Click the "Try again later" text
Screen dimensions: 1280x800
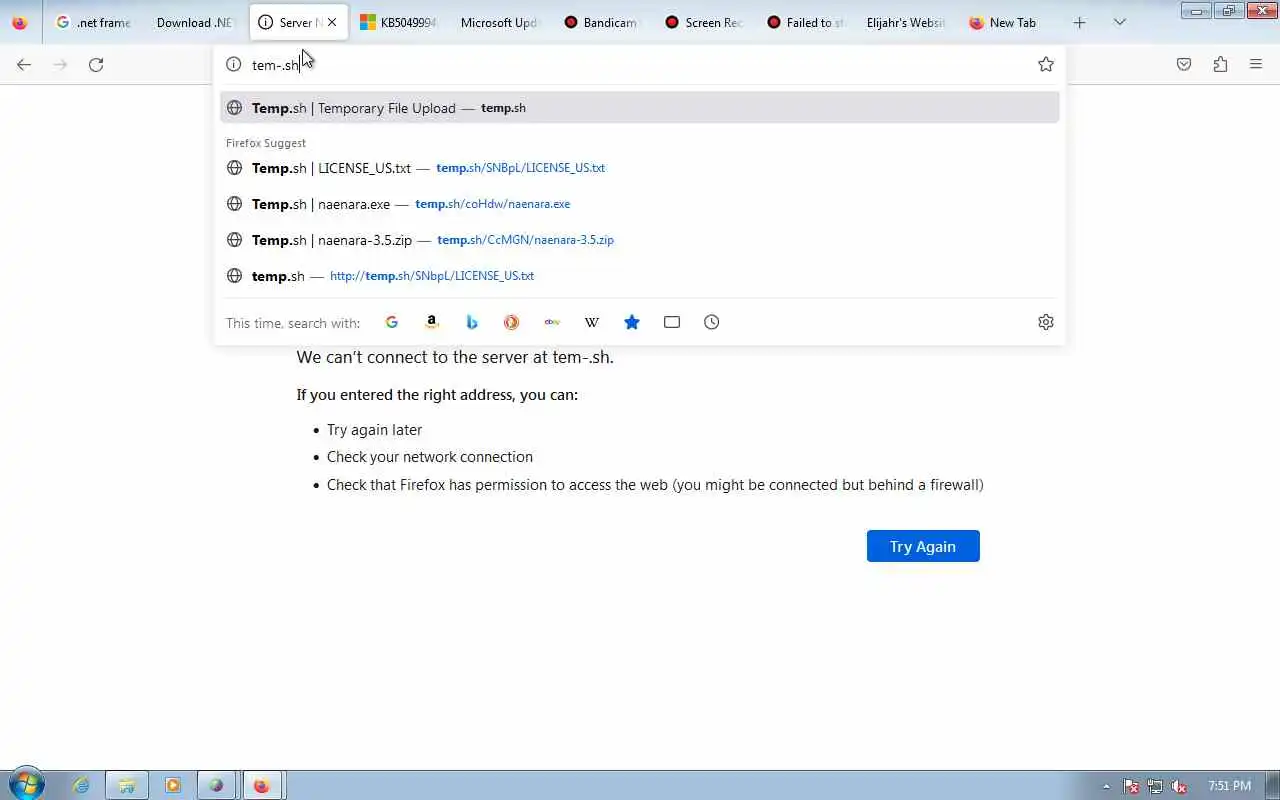pyautogui.click(x=374, y=430)
